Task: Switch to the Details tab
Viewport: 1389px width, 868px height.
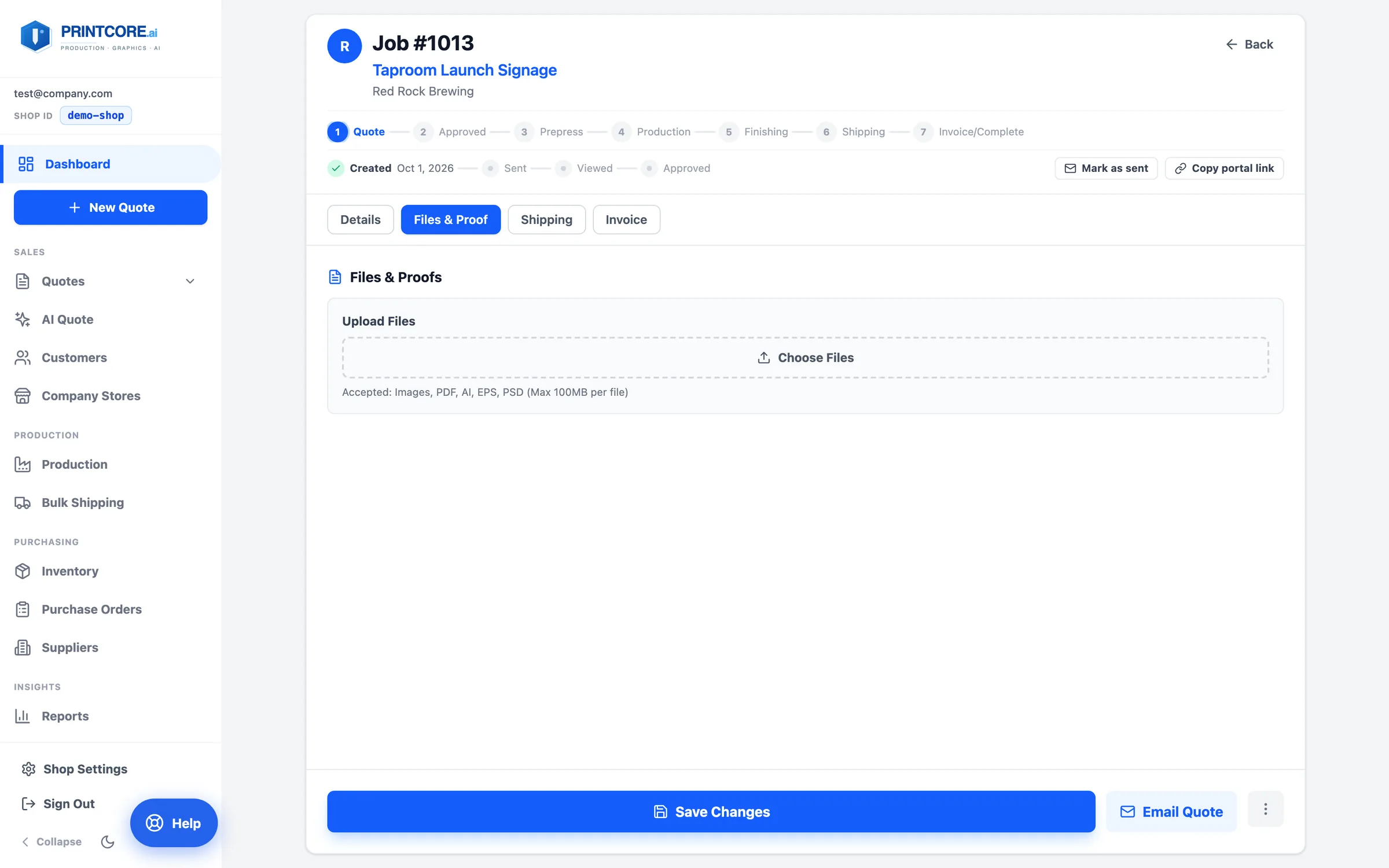Action: (x=360, y=220)
